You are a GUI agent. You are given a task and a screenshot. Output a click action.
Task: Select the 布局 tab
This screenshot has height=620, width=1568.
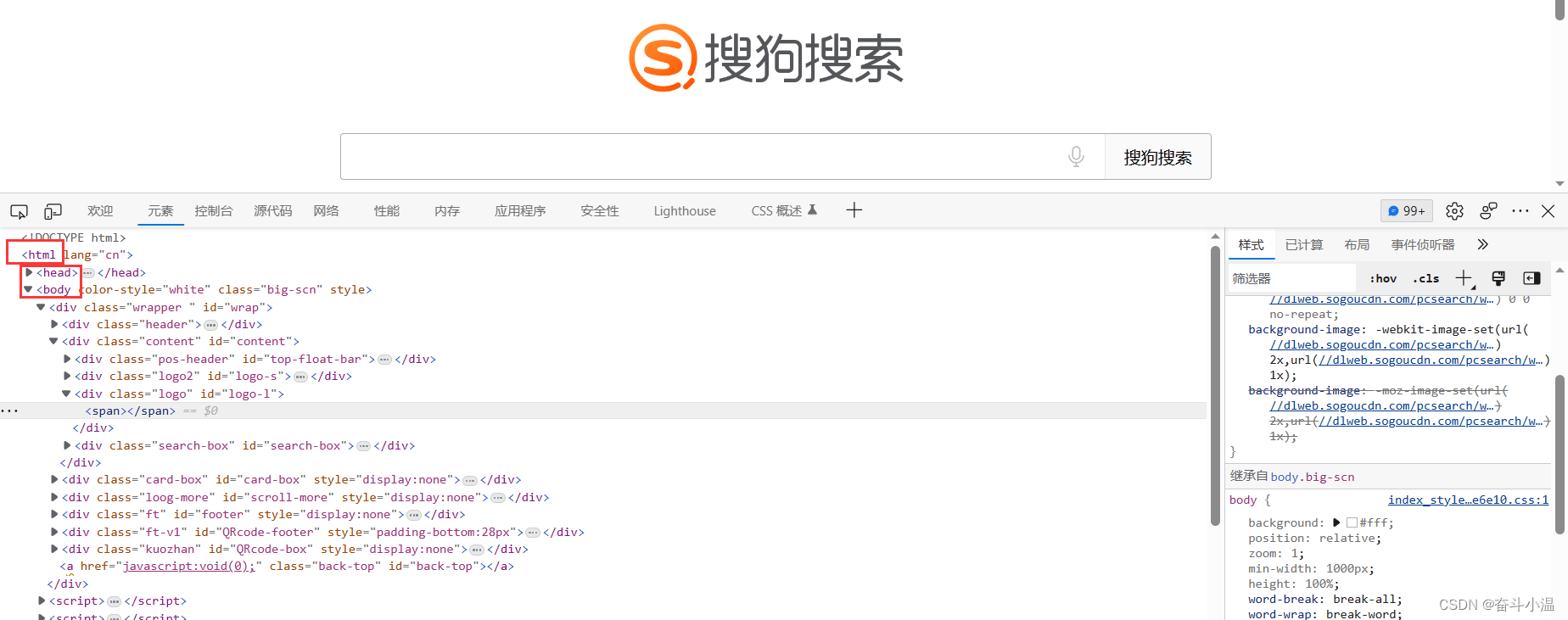(x=1357, y=244)
